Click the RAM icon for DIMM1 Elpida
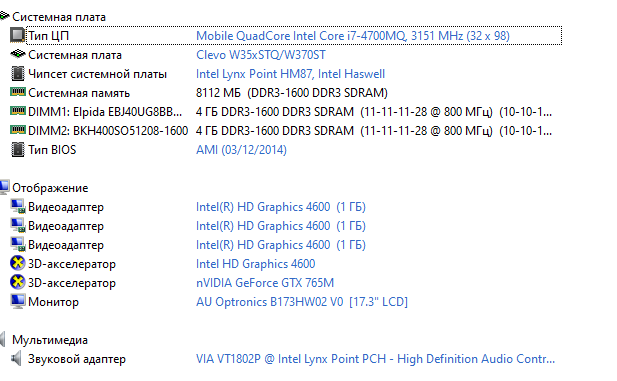This screenshot has height=381, width=617. tap(17, 111)
